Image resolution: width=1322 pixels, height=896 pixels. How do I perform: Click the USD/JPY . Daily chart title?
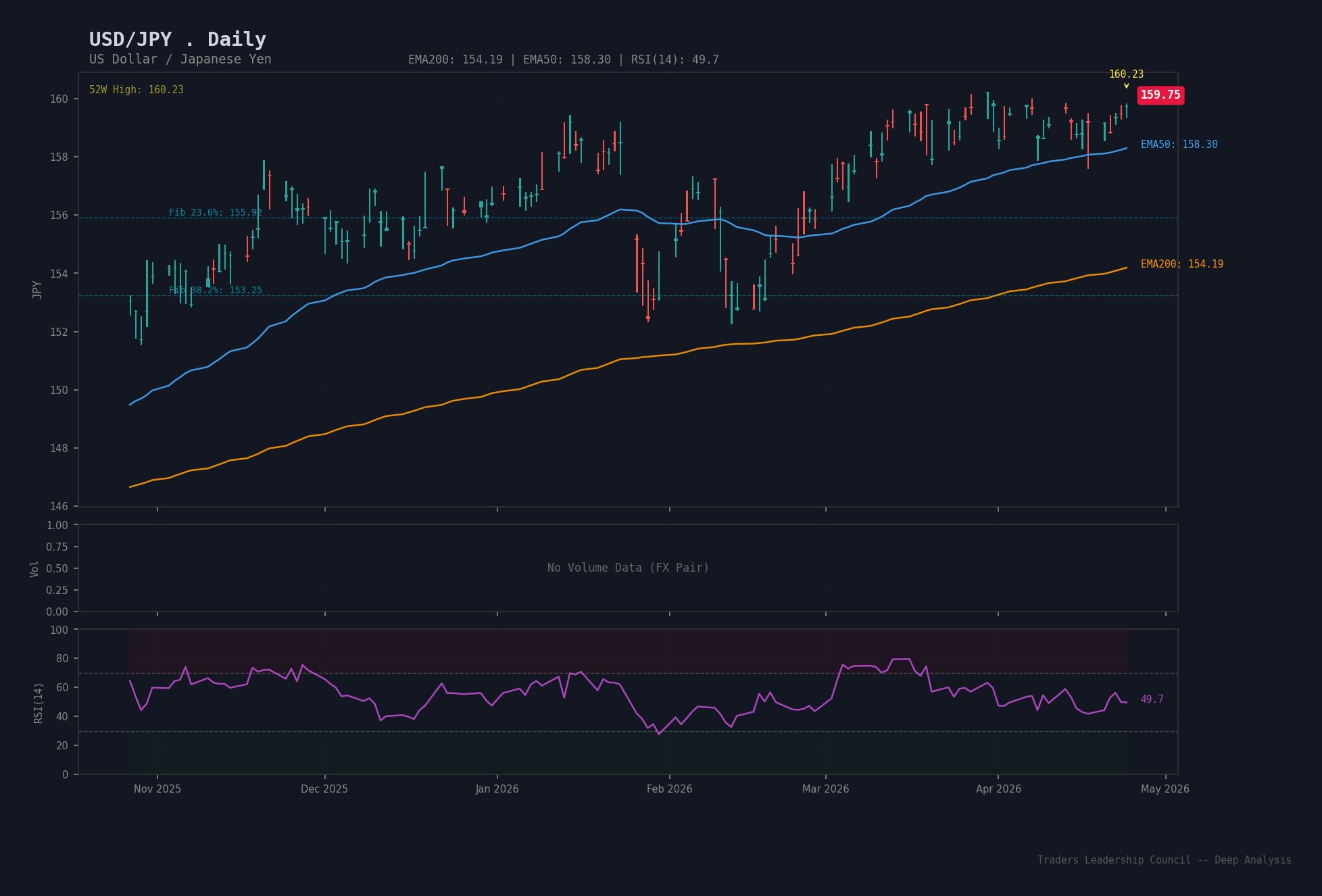tap(178, 39)
